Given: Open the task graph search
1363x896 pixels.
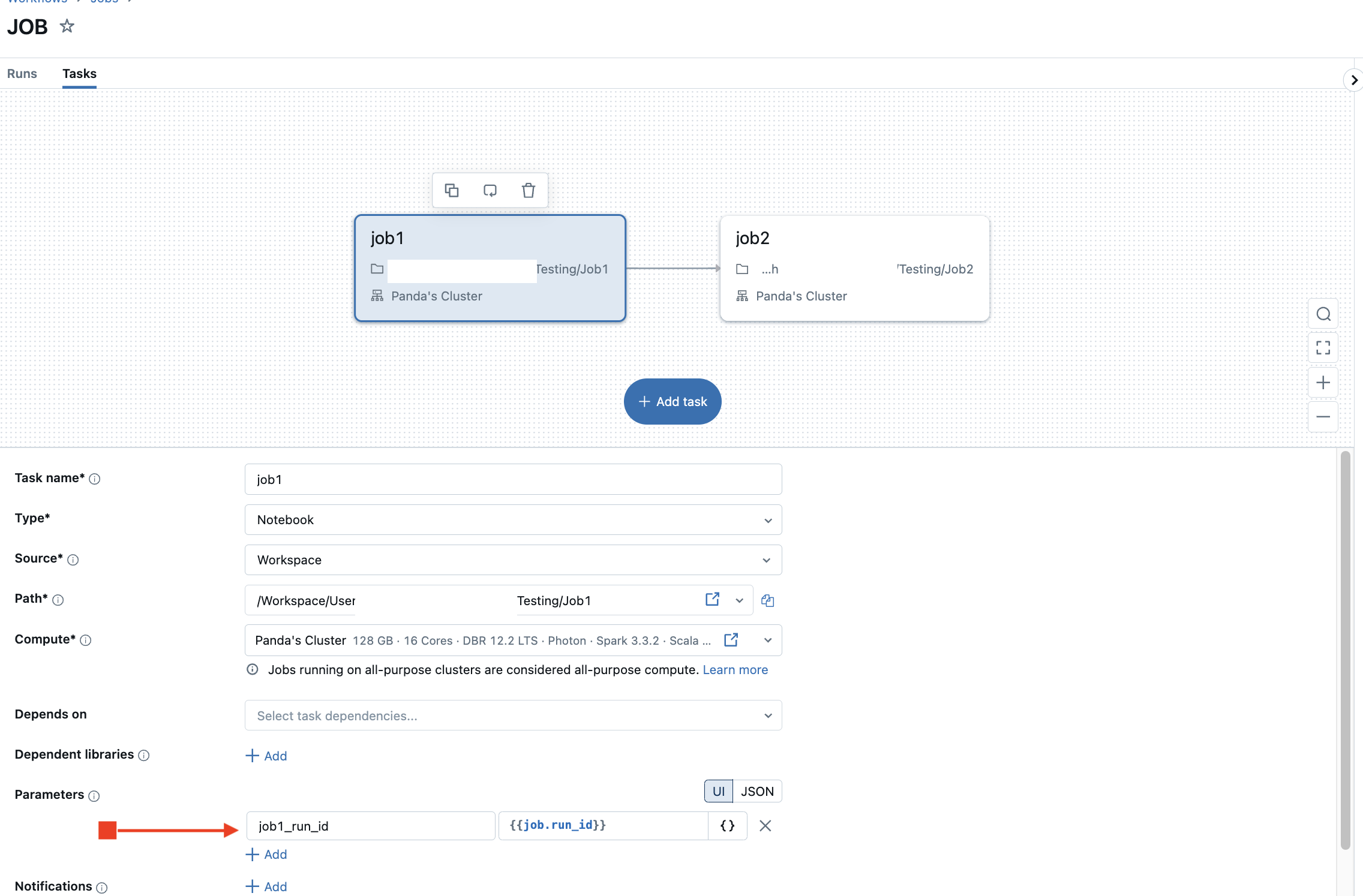Looking at the screenshot, I should point(1323,314).
